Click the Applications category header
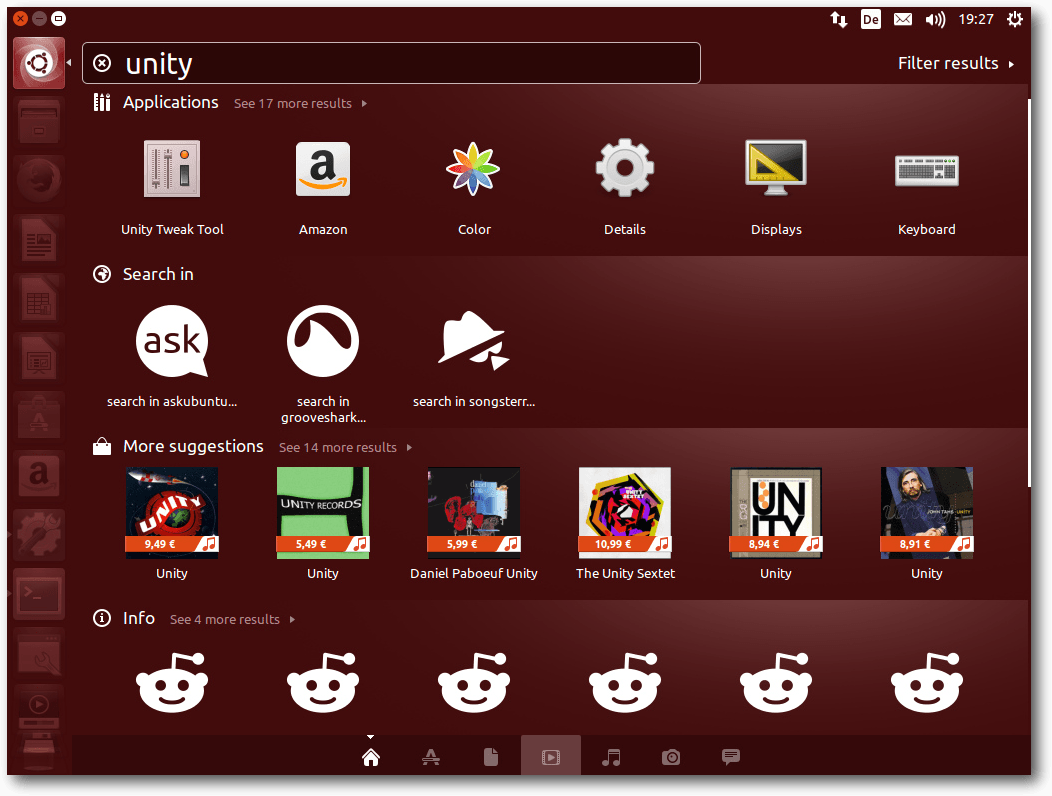The image size is (1052, 796). pos(170,102)
